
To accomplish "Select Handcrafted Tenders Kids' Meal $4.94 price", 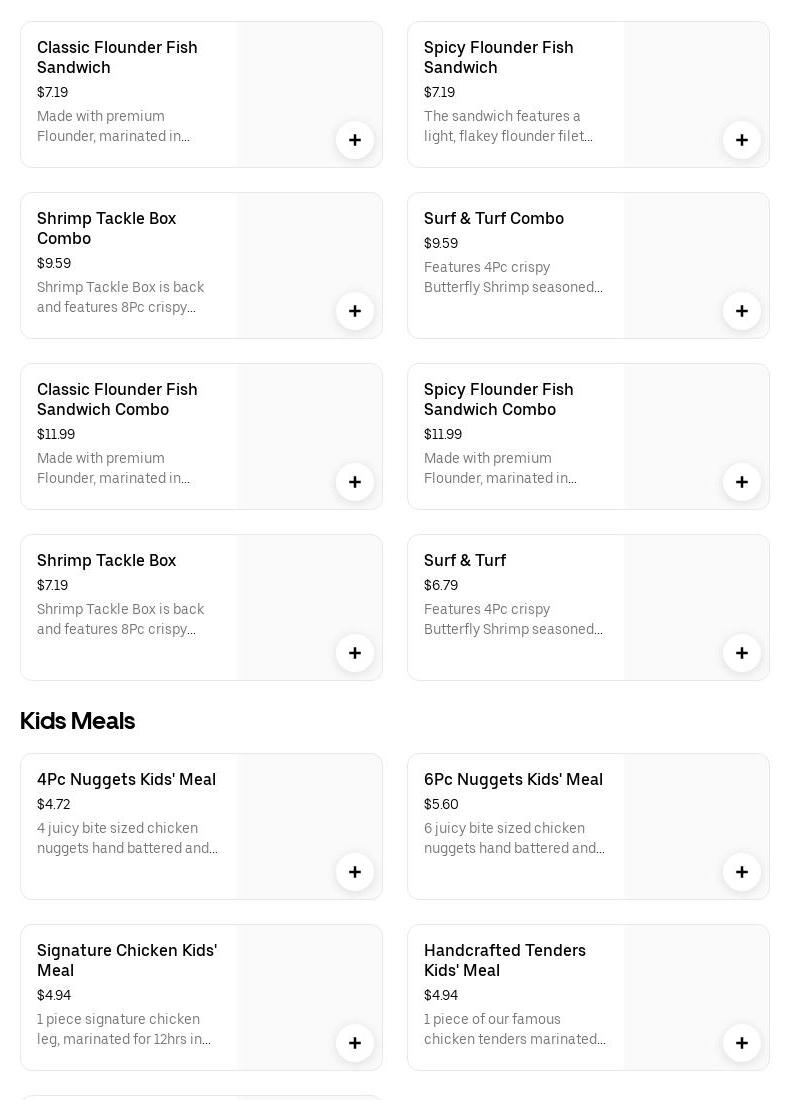I will (441, 995).
